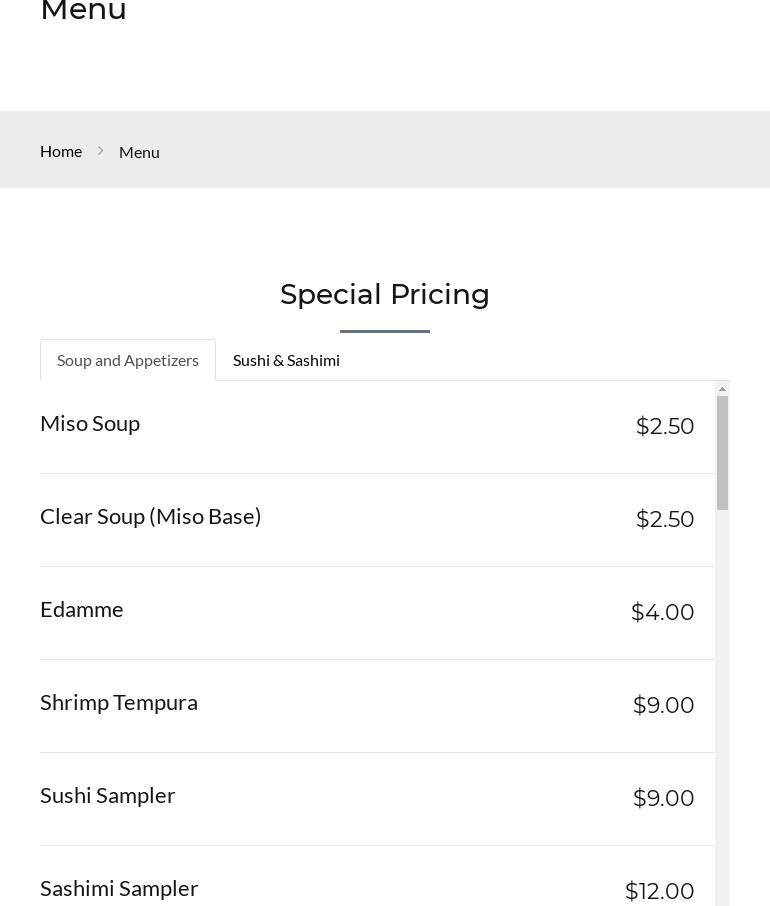Click the Sushi Sampler item name
Image resolution: width=770 pixels, height=906 pixels.
[108, 796]
